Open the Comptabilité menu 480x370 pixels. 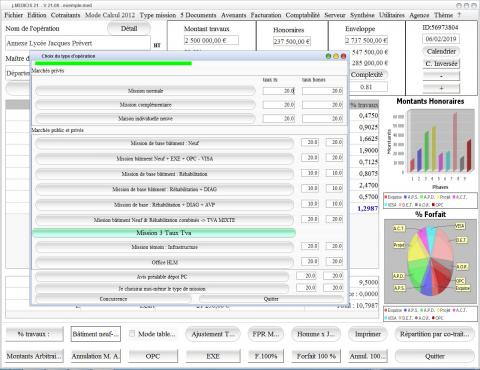pyautogui.click(x=303, y=15)
